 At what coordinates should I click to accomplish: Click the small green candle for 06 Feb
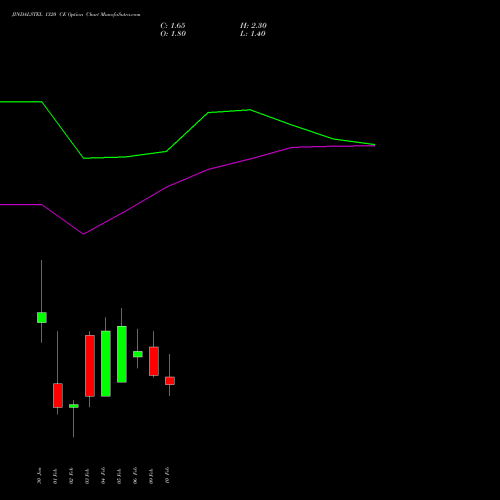[138, 354]
